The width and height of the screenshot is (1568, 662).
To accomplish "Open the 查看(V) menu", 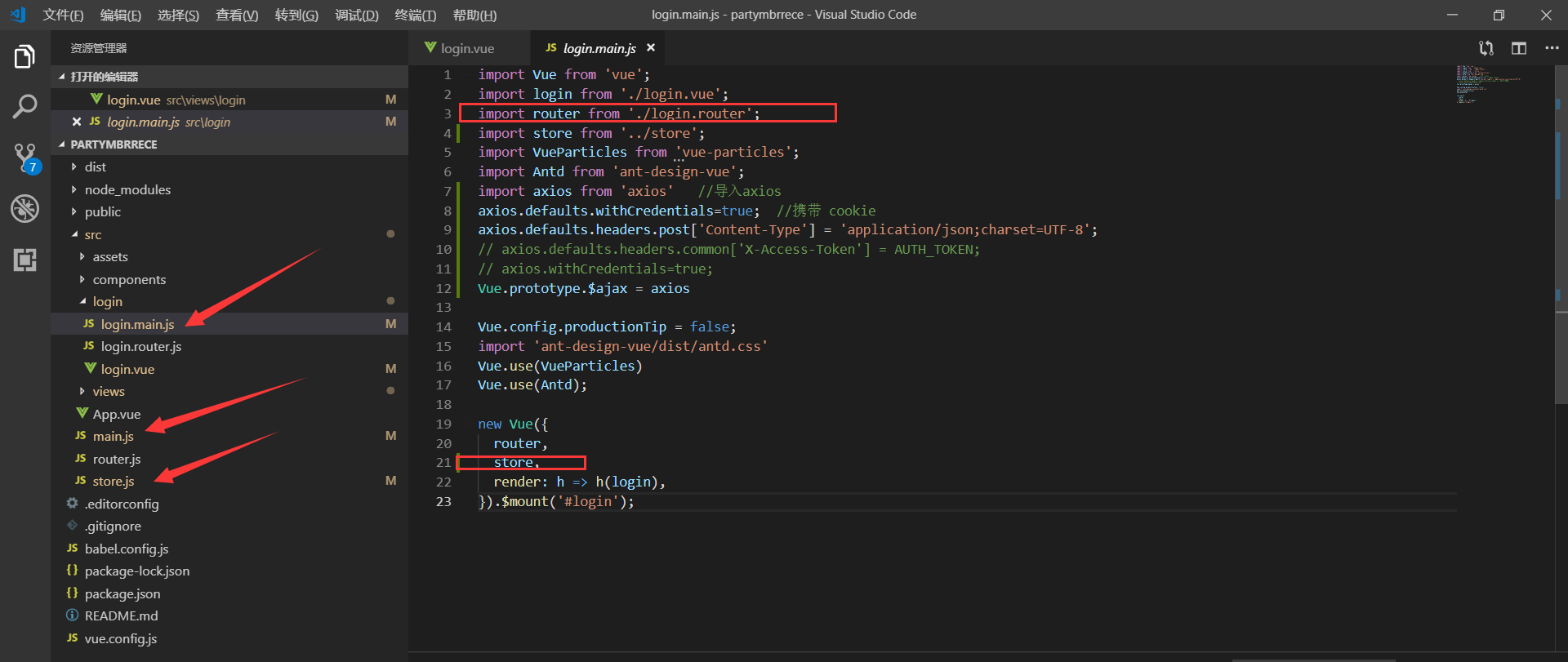I will point(237,15).
